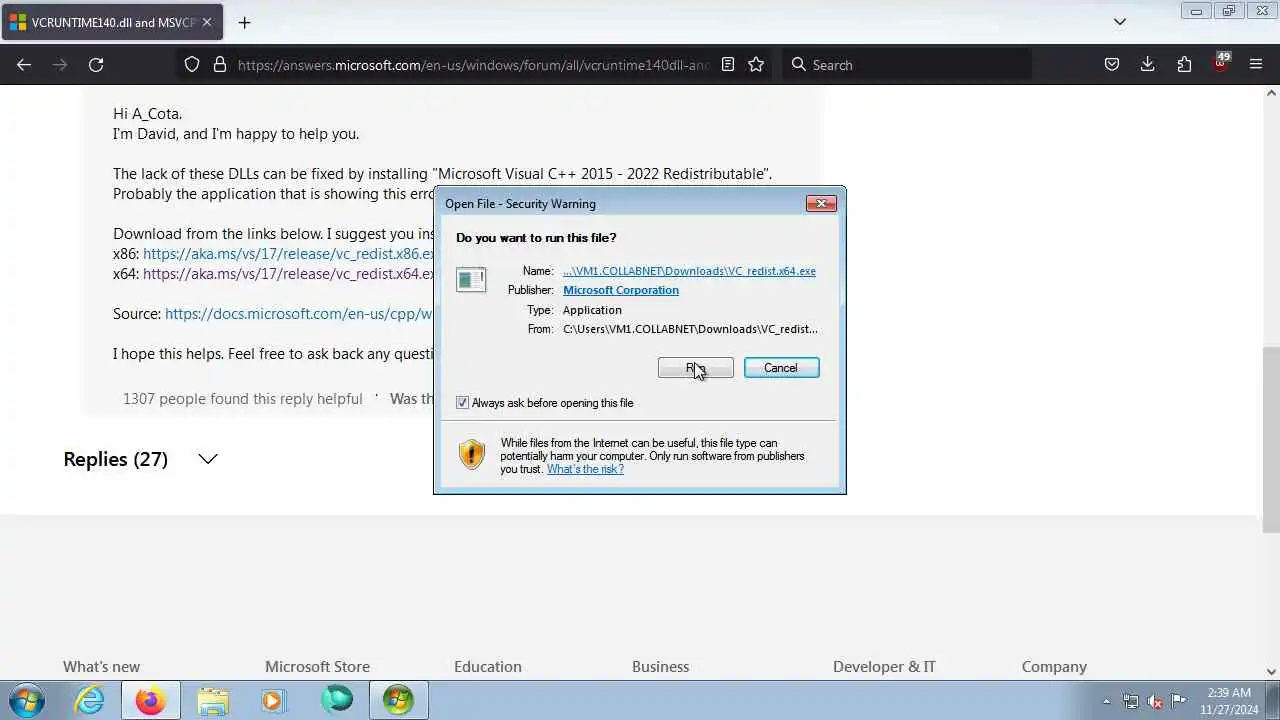The width and height of the screenshot is (1280, 720).
Task: Open Firefox downloads panel arrow
Action: tap(1148, 65)
